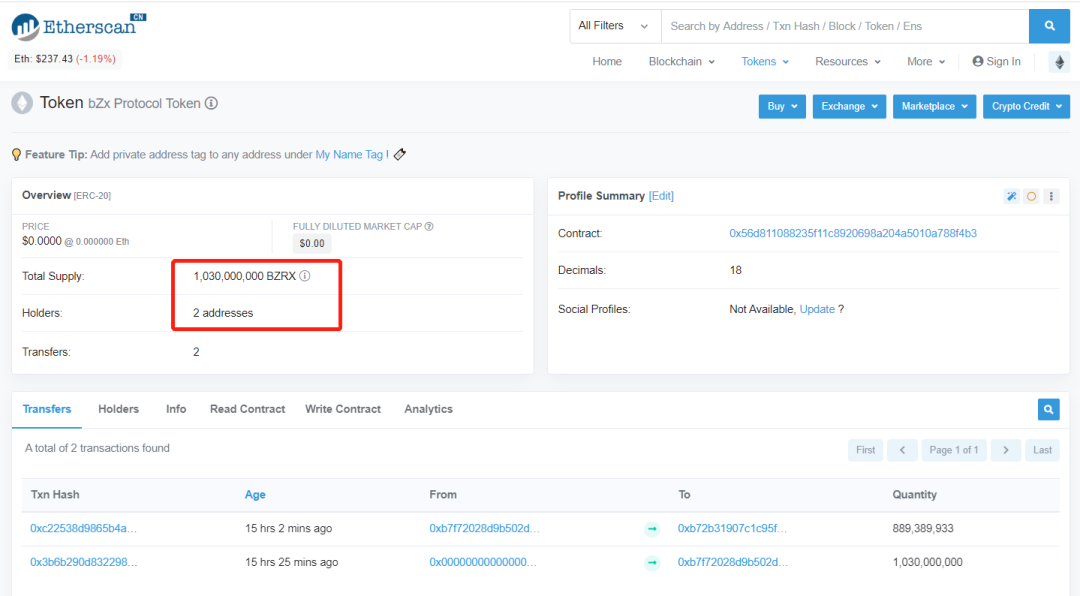
Task: Click the Update link for Social Profiles
Action: click(817, 309)
